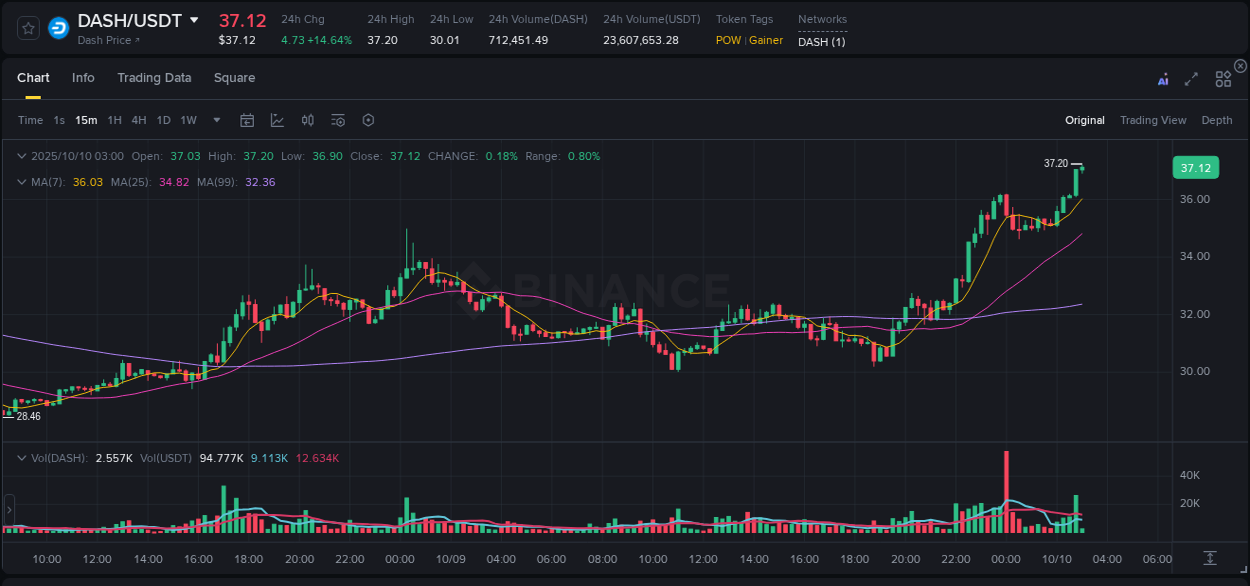Open the extra timeframes dropdown arrow
The width and height of the screenshot is (1250, 586).
[214, 119]
